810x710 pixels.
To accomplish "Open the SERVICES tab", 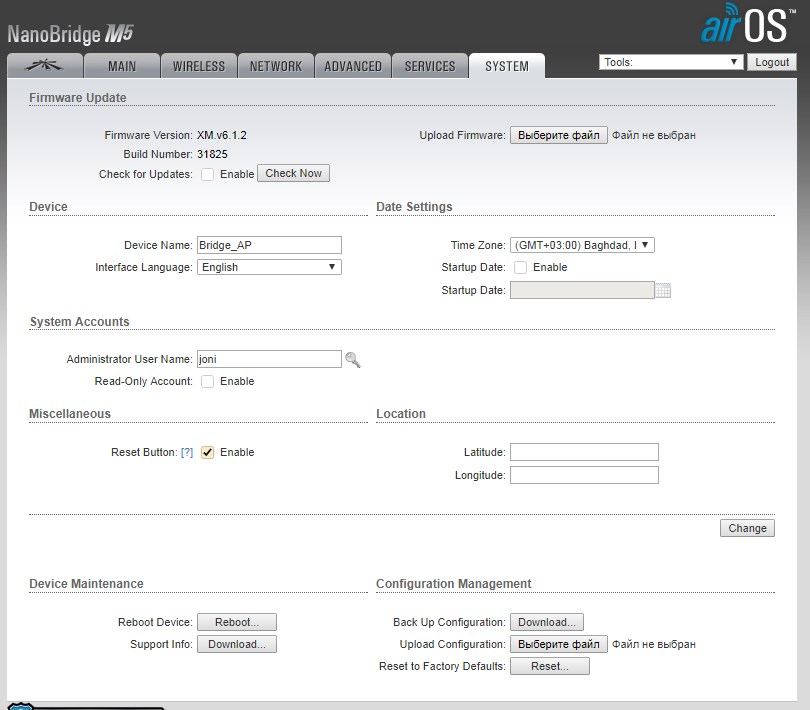I will pyautogui.click(x=430, y=66).
